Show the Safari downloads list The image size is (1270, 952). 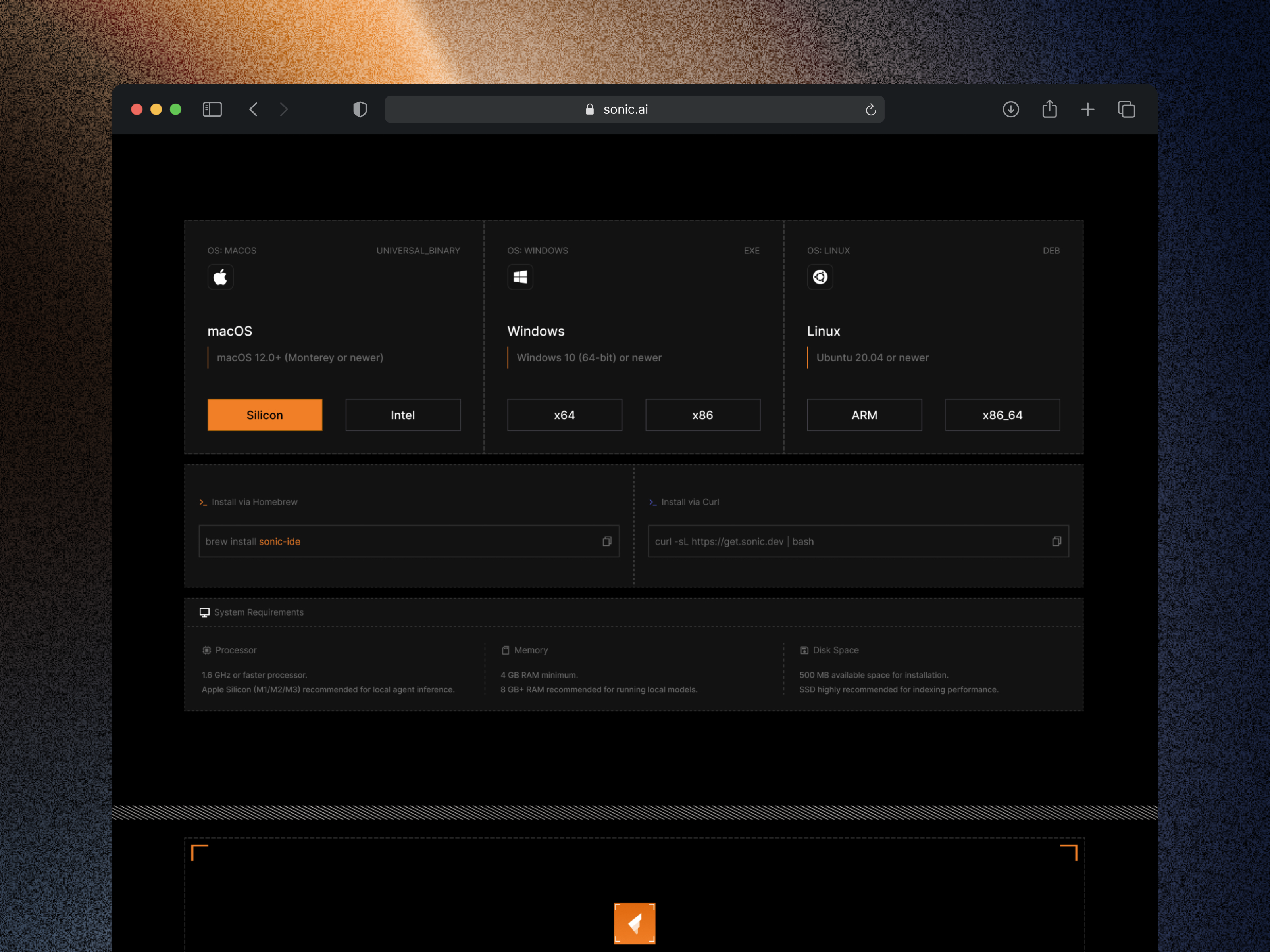tap(1010, 109)
